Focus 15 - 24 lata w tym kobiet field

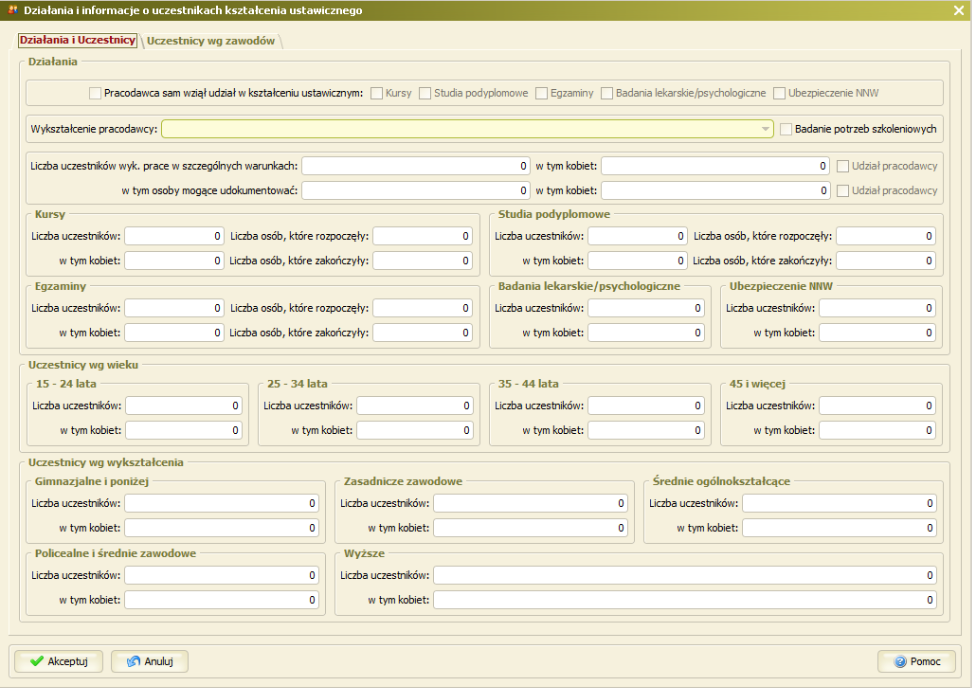coord(183,431)
